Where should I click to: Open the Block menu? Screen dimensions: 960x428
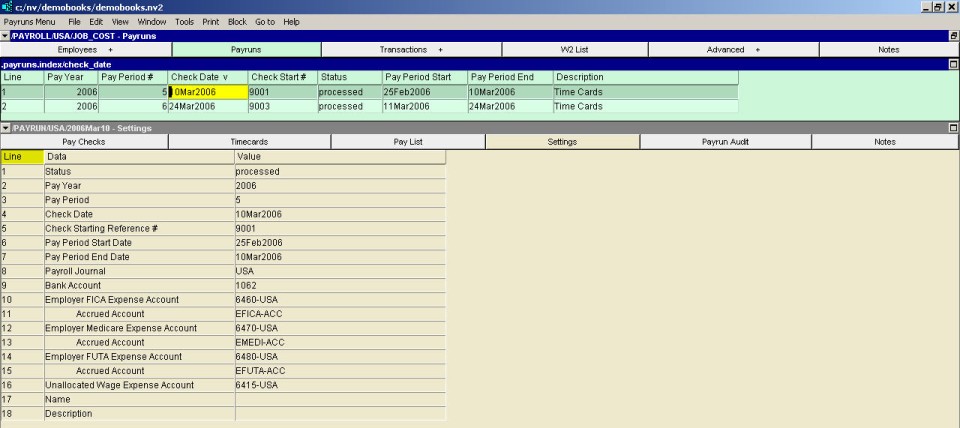[237, 21]
